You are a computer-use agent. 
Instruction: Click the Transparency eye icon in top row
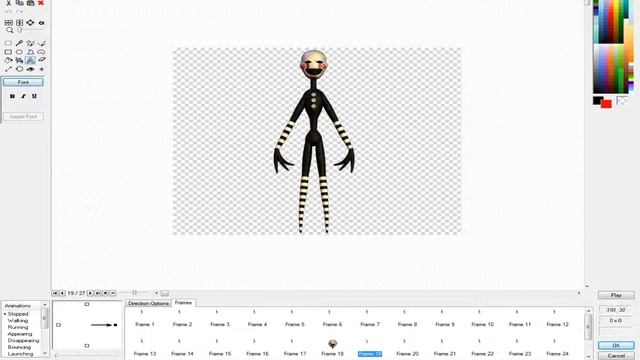pyautogui.click(x=41, y=23)
